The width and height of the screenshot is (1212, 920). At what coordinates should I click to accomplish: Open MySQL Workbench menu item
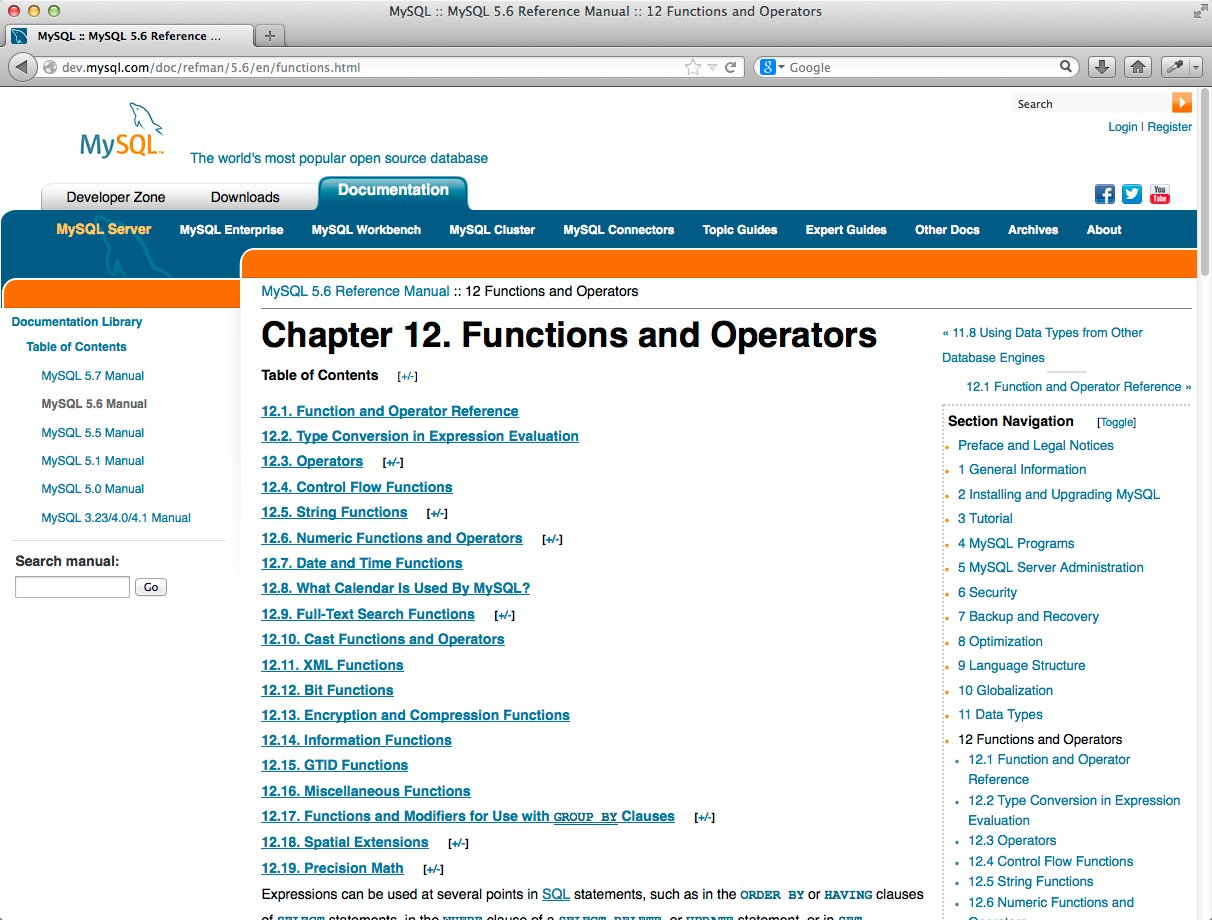tap(366, 230)
